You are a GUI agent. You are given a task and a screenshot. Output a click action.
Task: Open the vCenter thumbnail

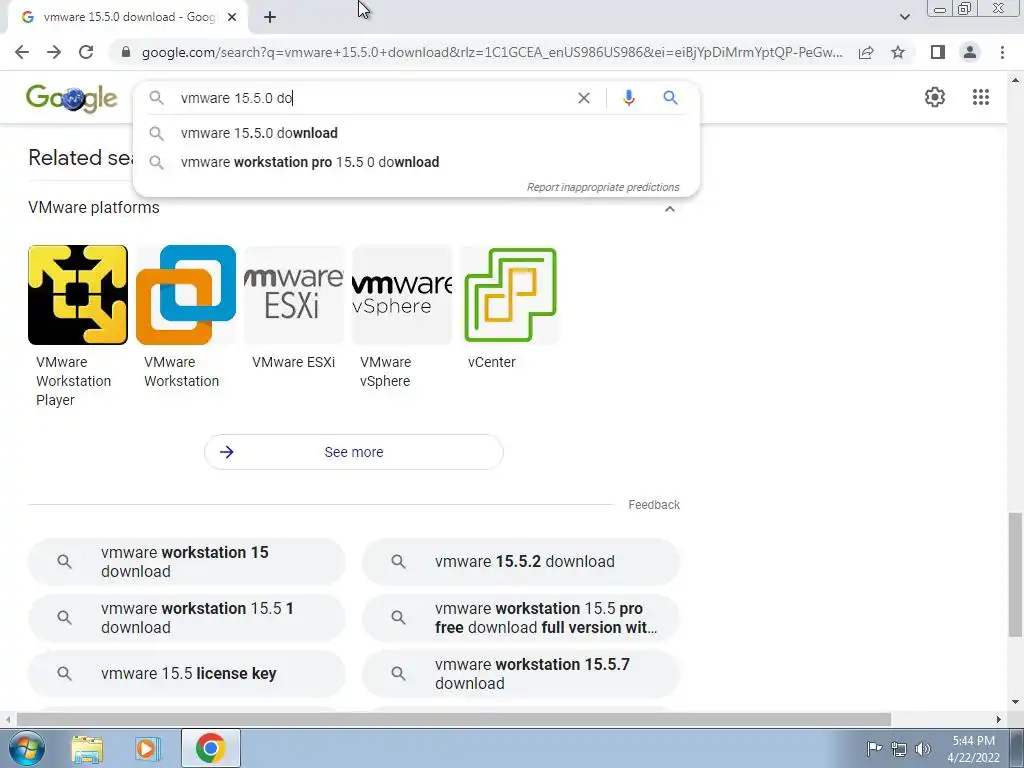coord(510,295)
